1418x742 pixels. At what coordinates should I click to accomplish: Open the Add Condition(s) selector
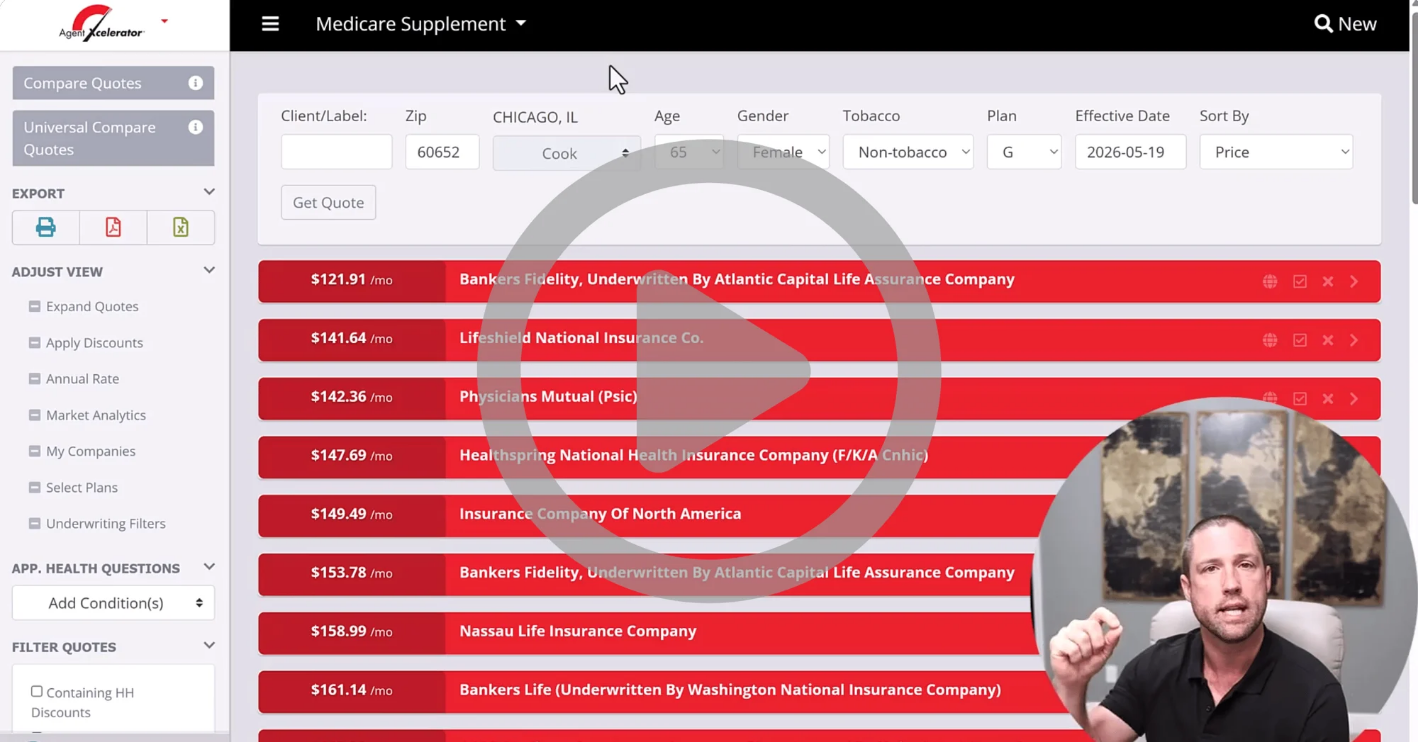pos(113,603)
